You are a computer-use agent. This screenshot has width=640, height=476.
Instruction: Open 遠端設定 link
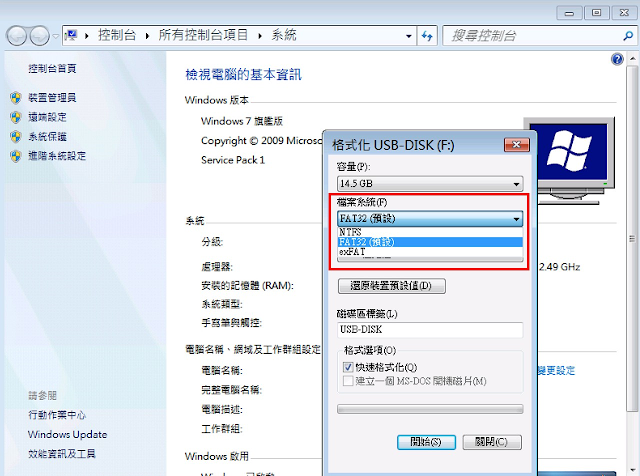coord(47,117)
